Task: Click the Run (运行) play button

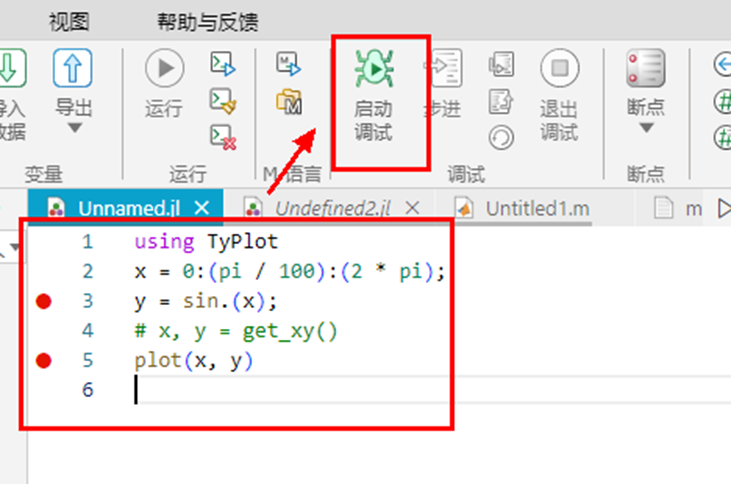Action: tap(164, 68)
